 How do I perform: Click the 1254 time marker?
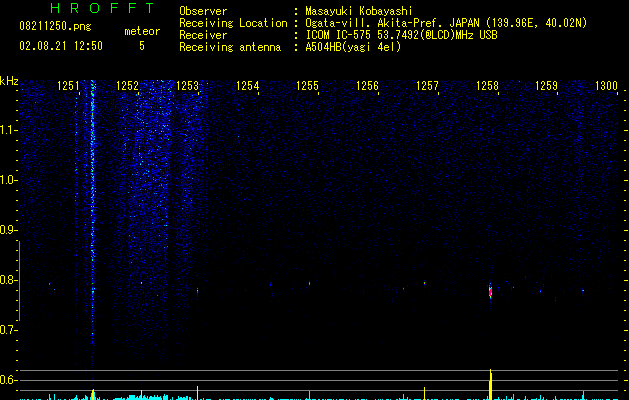pyautogui.click(x=248, y=86)
